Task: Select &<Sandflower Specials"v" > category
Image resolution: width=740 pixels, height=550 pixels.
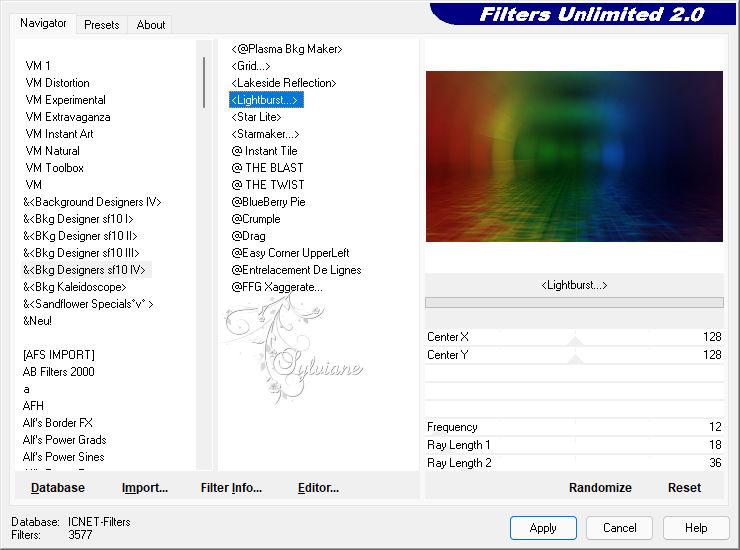Action: click(x=88, y=304)
